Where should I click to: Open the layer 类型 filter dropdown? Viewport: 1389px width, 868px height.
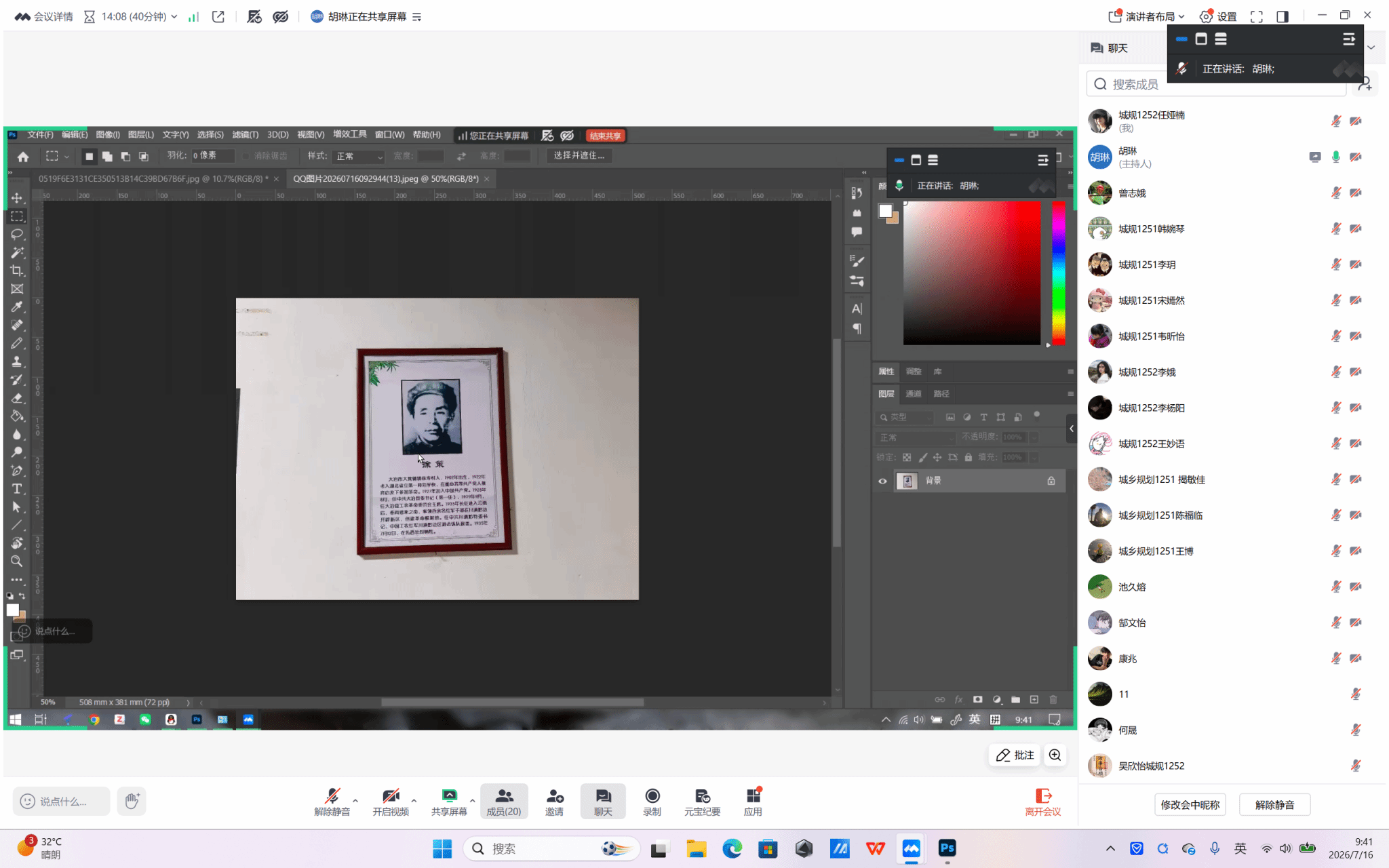tap(905, 417)
